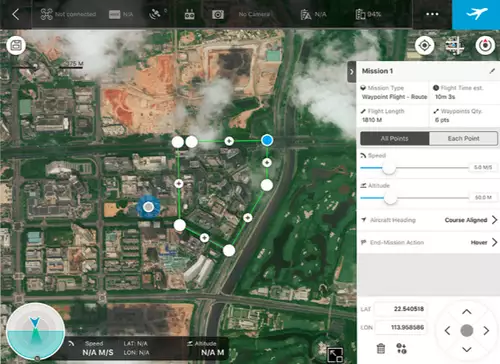Click the LON value field 113.958586
The image size is (500, 364).
pyautogui.click(x=400, y=327)
